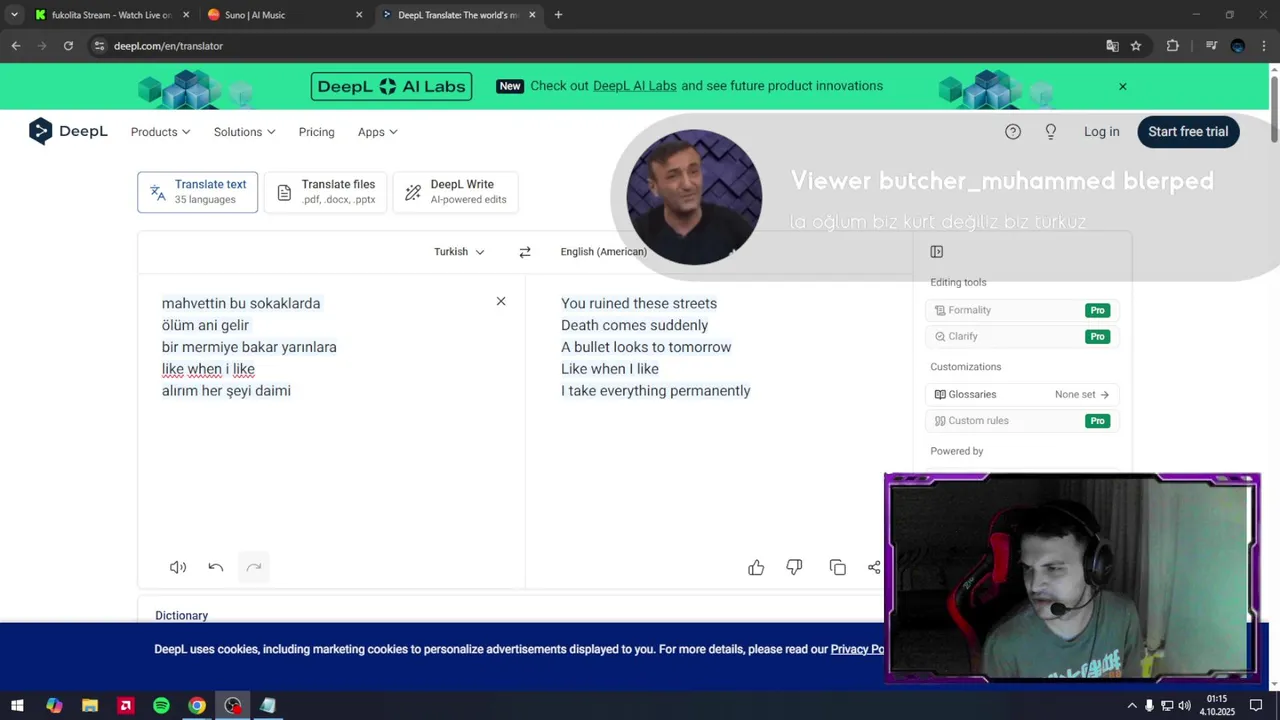Go back in browser history

click(x=16, y=46)
